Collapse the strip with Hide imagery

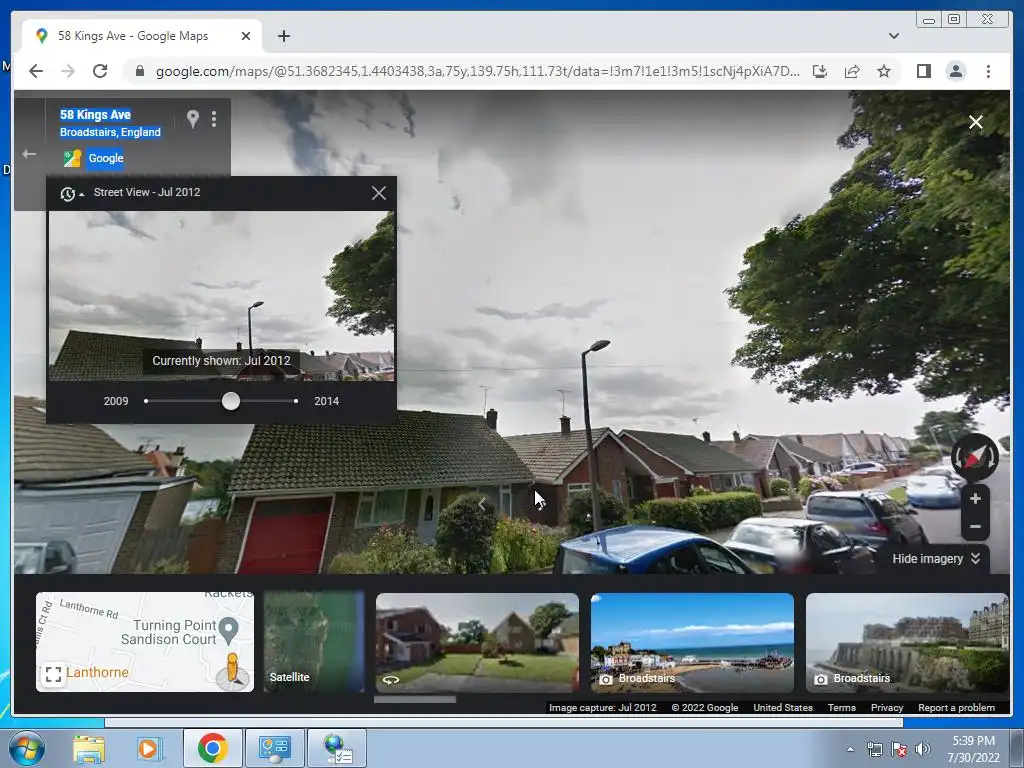point(936,559)
